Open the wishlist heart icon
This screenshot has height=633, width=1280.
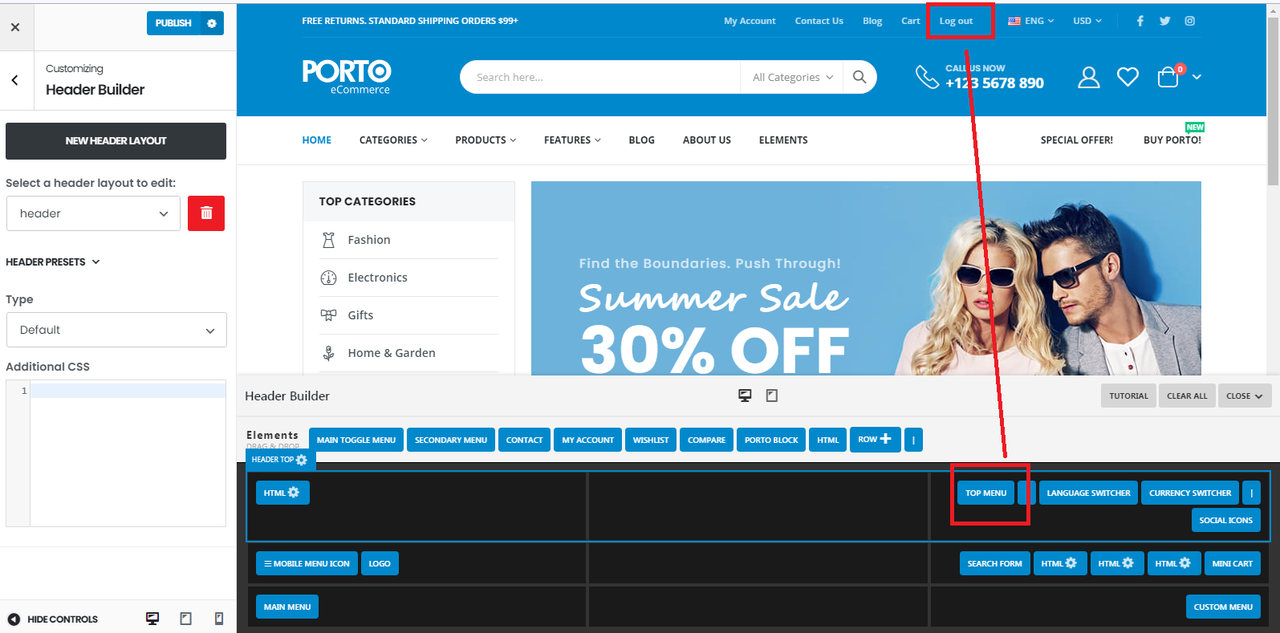1128,77
